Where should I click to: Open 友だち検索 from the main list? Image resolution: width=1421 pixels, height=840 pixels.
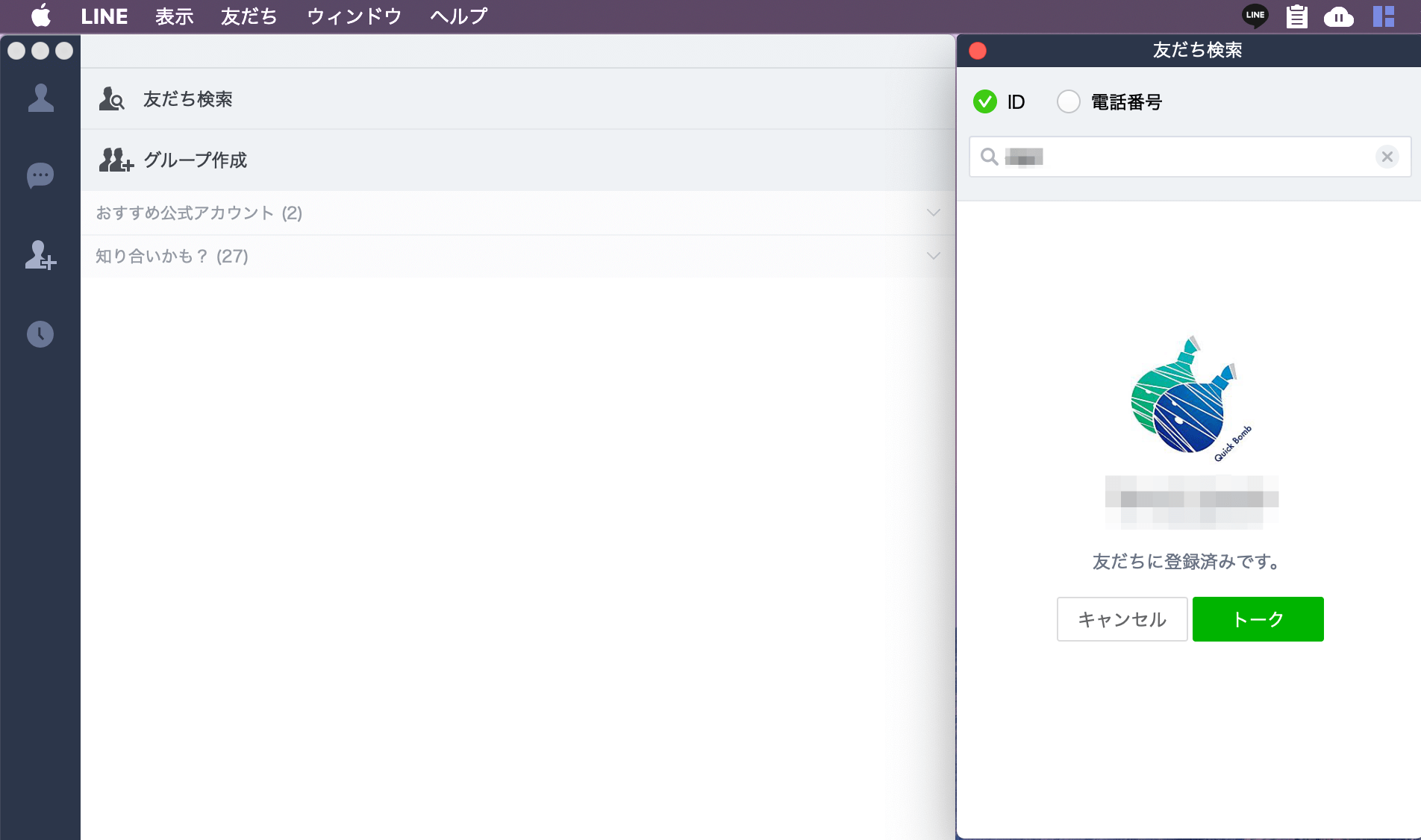click(518, 99)
